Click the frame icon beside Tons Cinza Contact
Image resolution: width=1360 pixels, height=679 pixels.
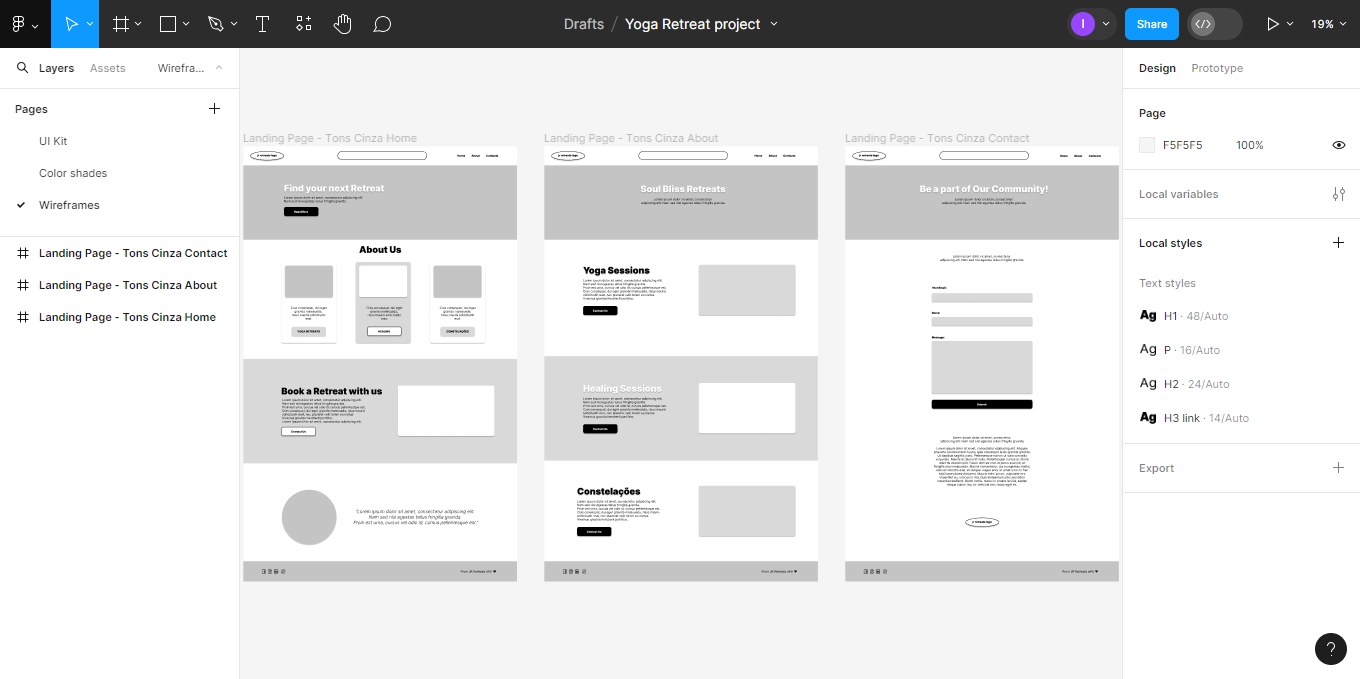click(x=22, y=253)
